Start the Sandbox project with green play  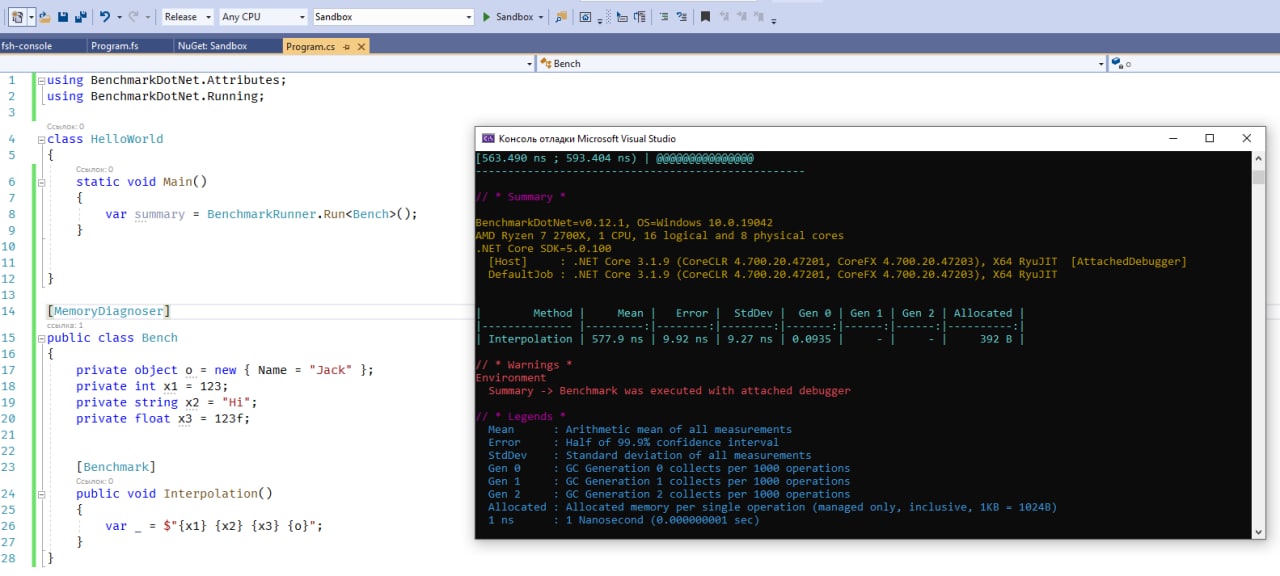click(487, 17)
